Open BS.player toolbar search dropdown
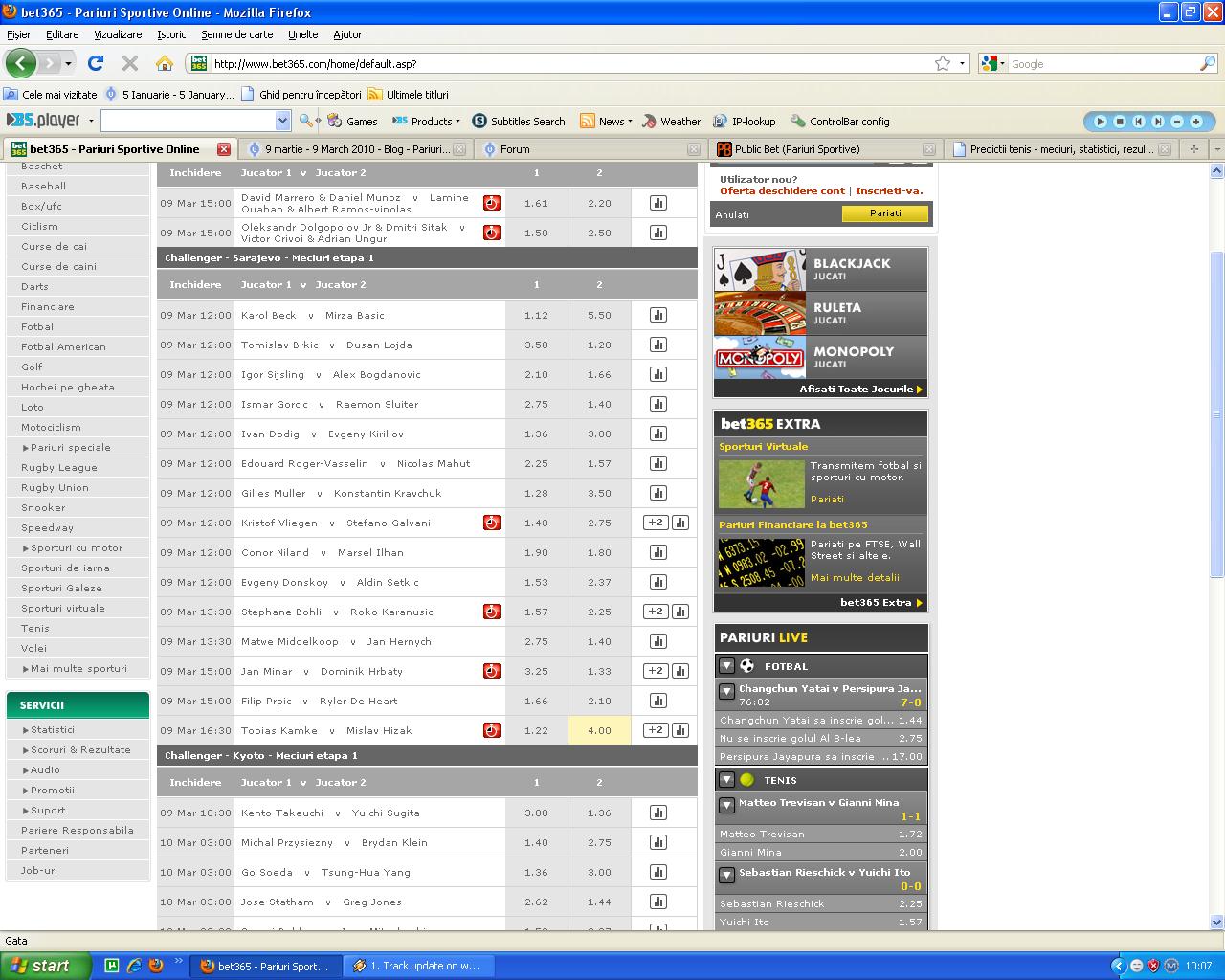The width and height of the screenshot is (1225, 980). 282,121
